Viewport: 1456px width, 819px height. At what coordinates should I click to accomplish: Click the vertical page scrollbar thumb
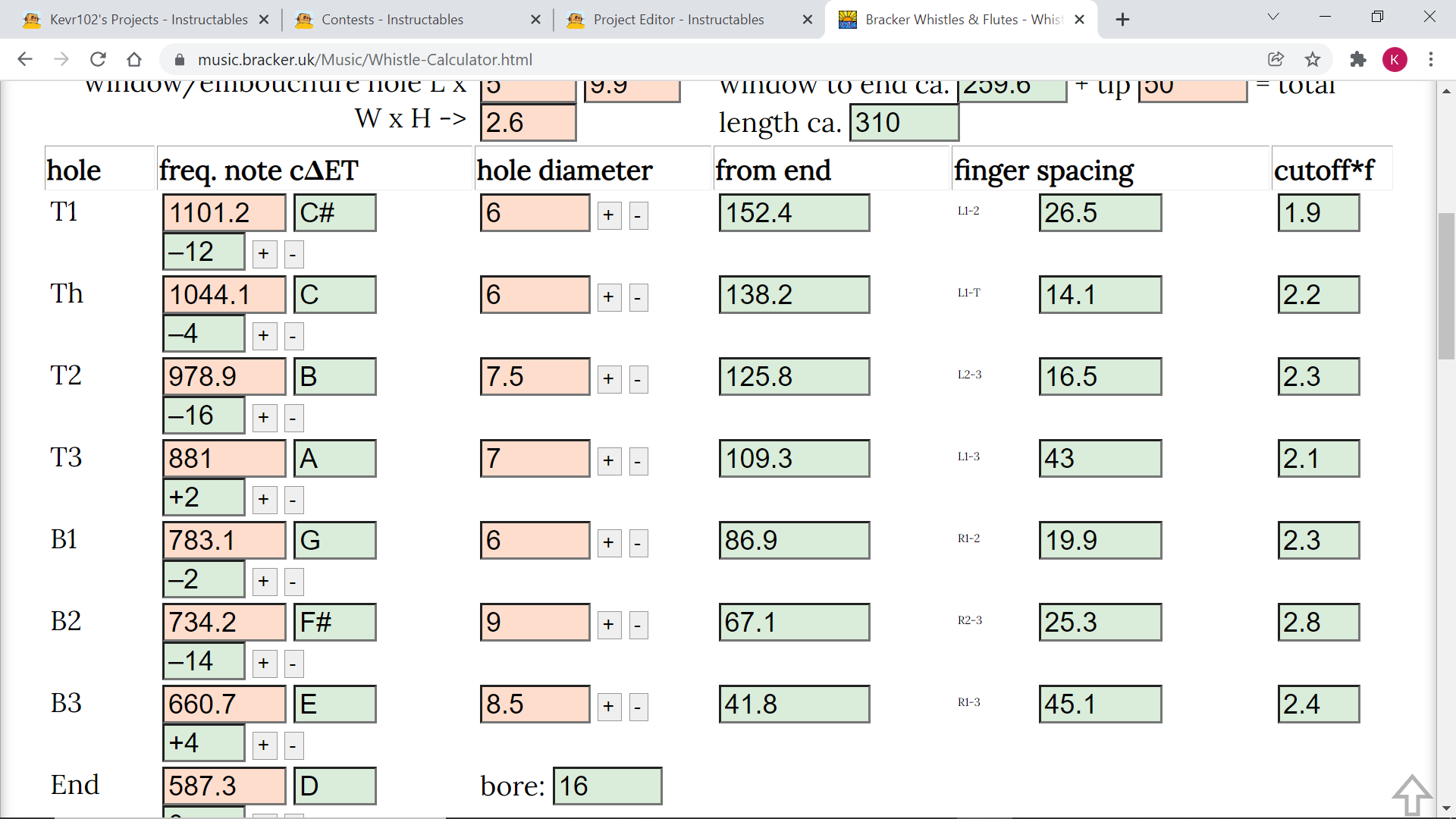click(1446, 287)
